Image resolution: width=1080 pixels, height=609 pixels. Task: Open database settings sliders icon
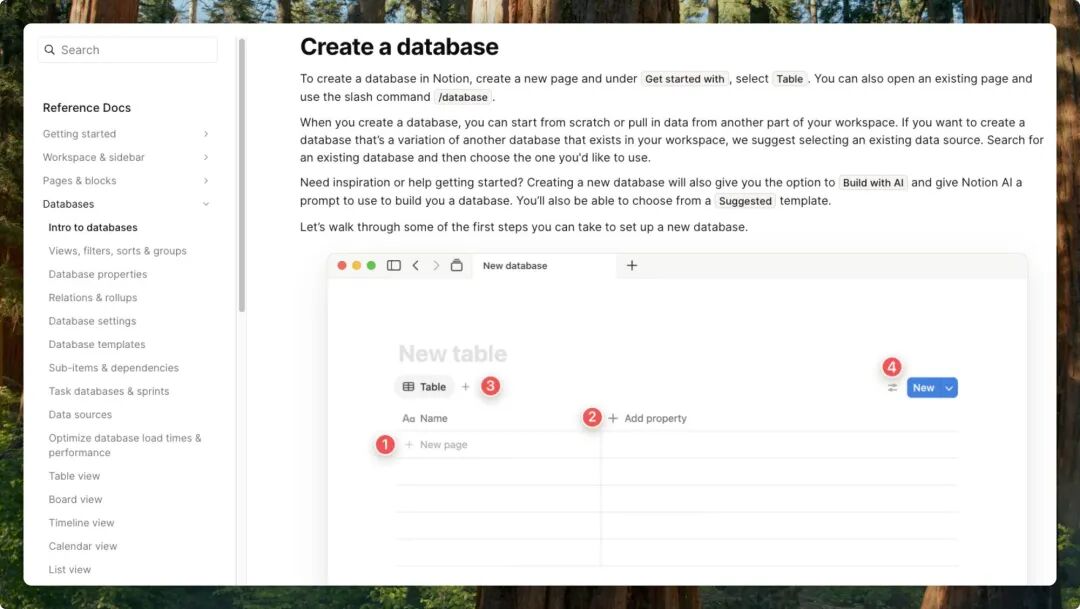[x=893, y=387]
